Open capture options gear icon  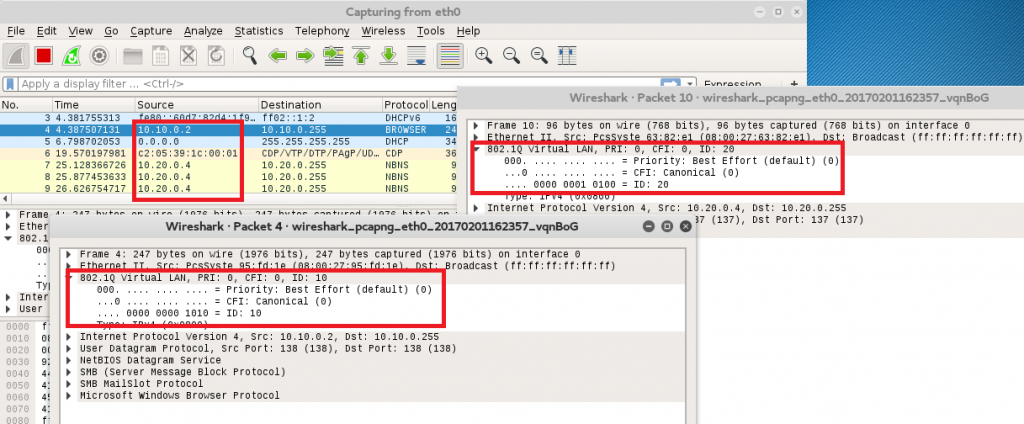(x=99, y=56)
